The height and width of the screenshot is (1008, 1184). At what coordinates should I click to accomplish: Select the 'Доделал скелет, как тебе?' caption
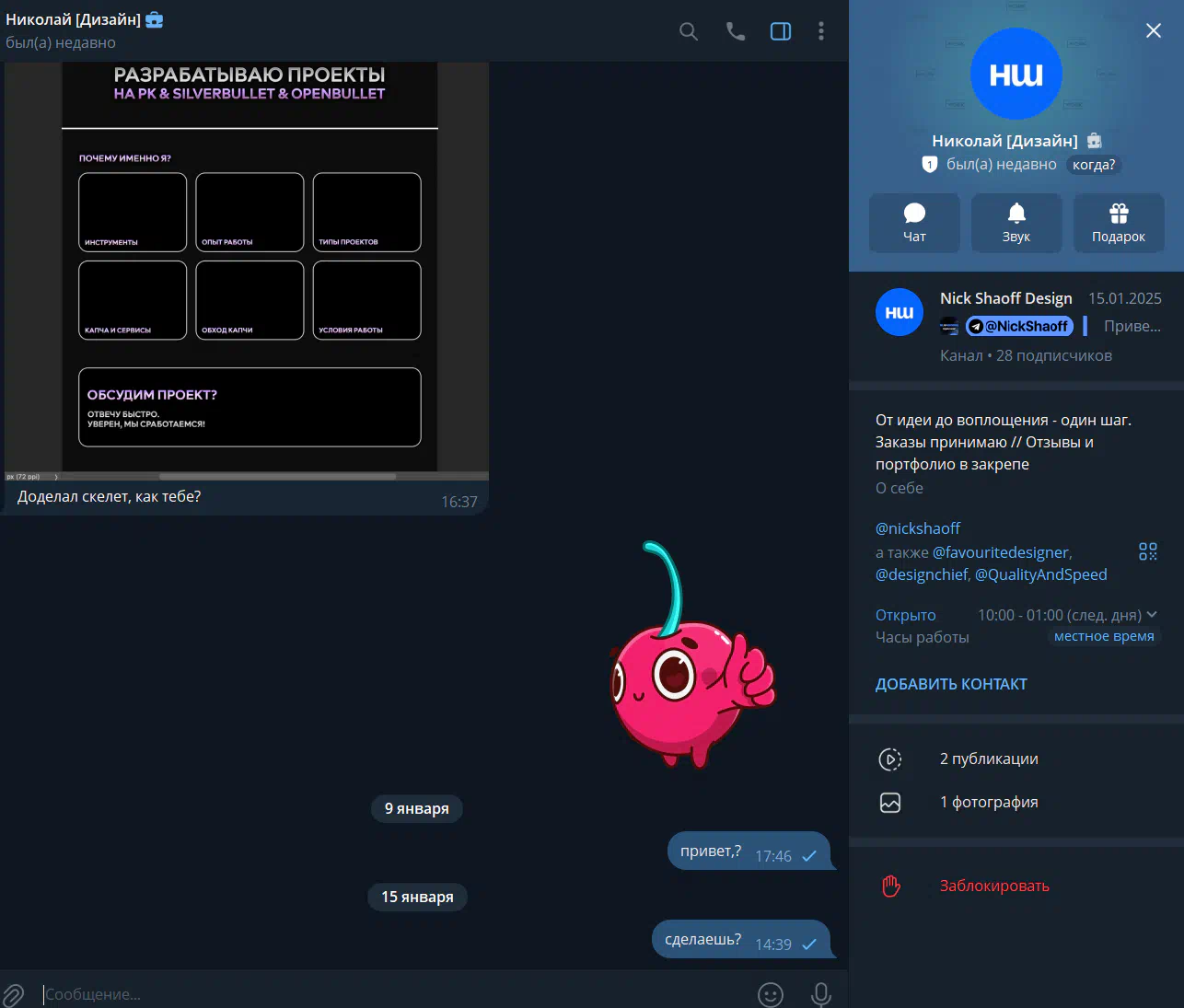coord(110,496)
